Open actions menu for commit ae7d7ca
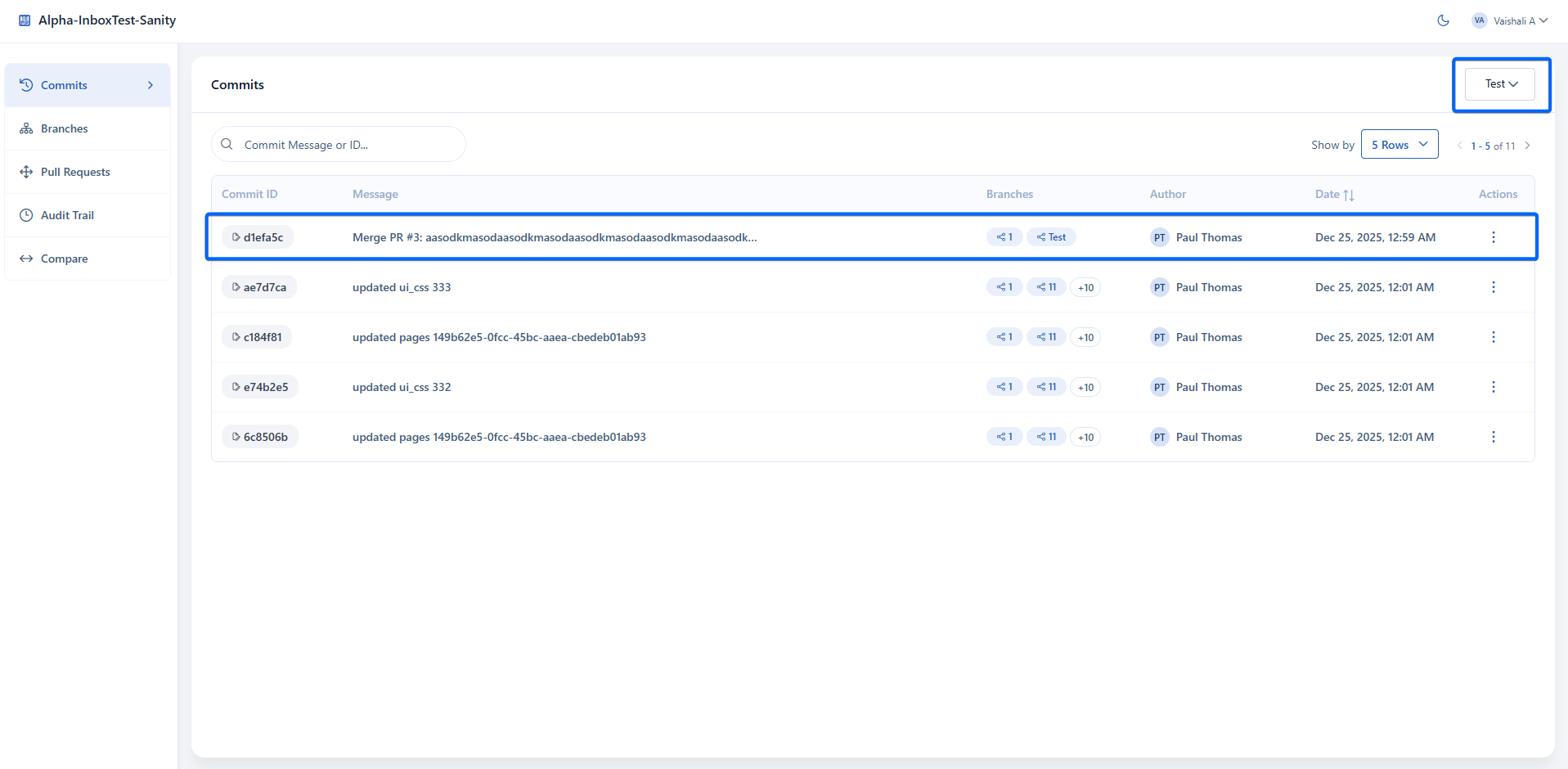 1494,287
